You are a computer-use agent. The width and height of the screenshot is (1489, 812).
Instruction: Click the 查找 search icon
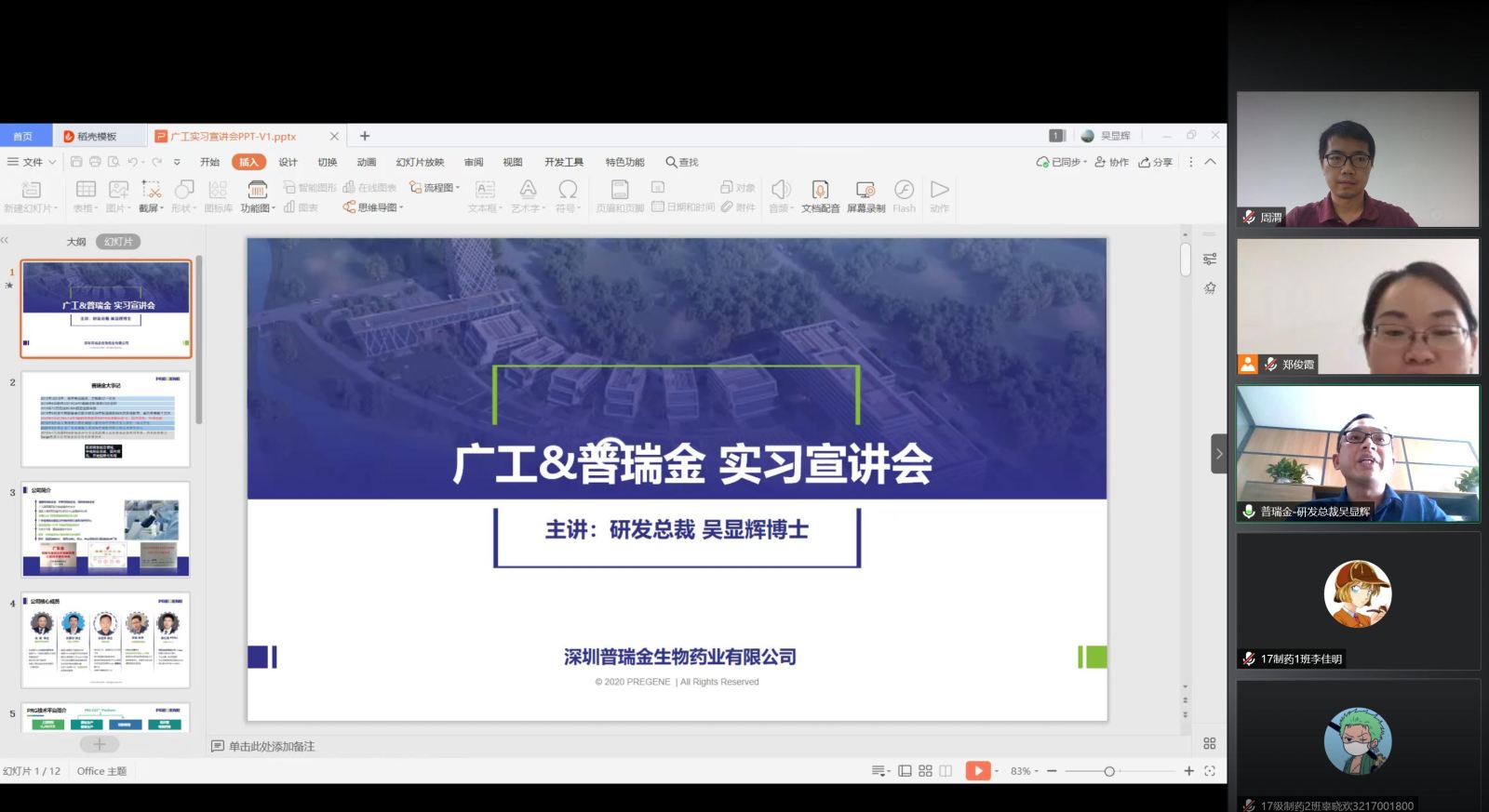point(681,162)
